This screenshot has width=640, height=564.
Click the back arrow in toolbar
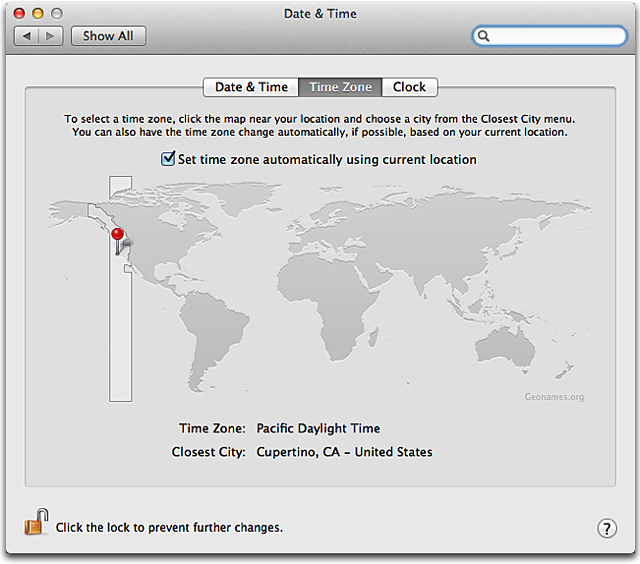(x=27, y=36)
